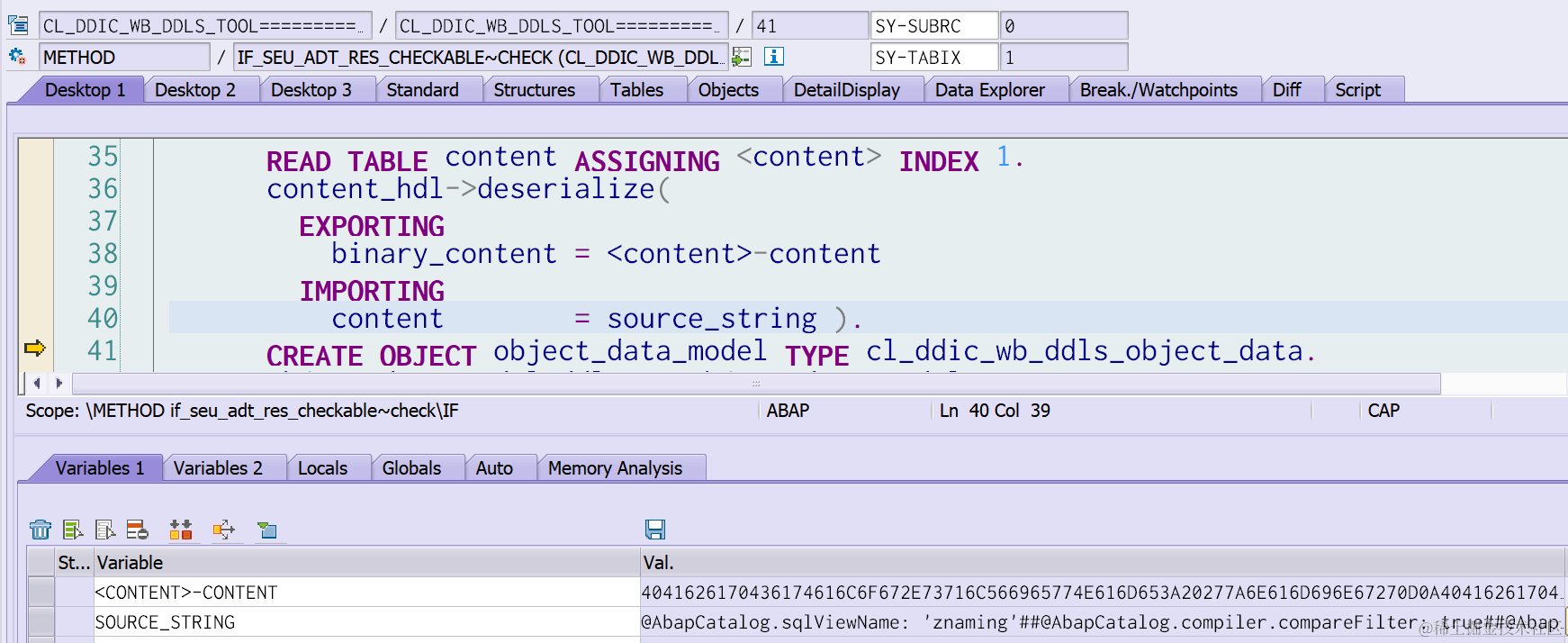Select the Variables 1 tab
The image size is (1568, 643).
100,468
